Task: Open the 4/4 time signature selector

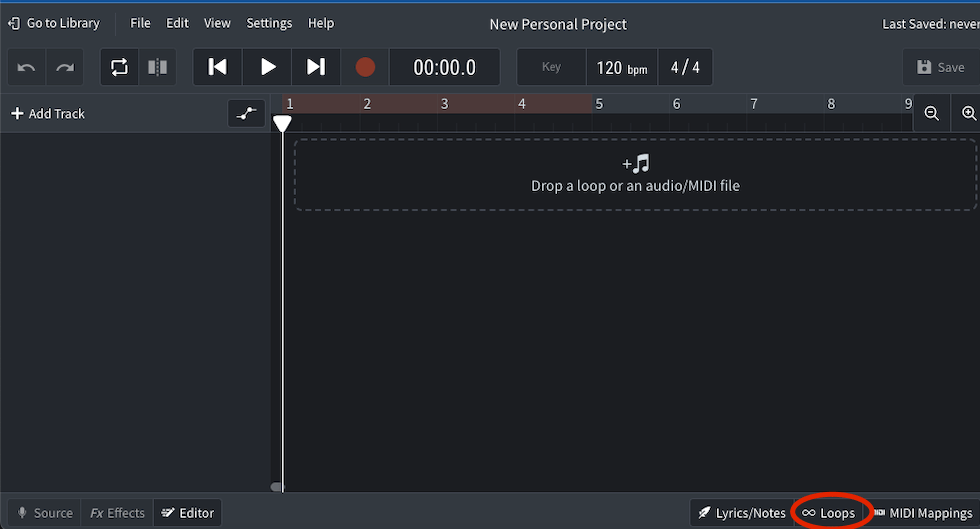Action: (685, 68)
